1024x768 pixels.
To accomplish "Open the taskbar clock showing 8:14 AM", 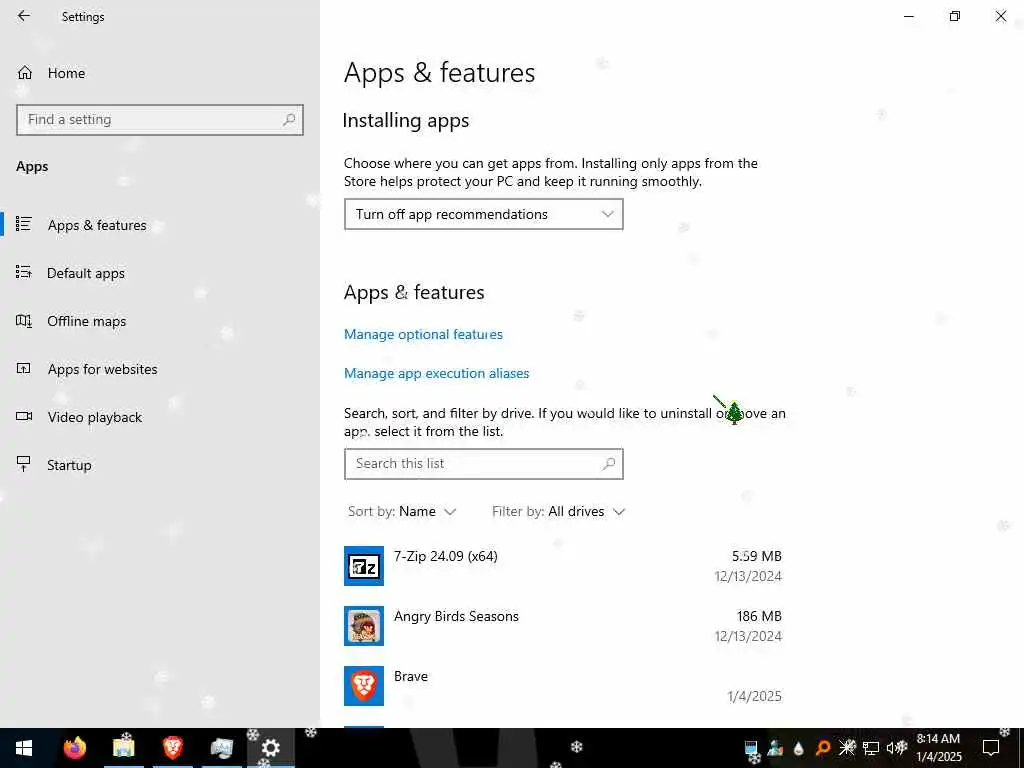I will click(938, 748).
